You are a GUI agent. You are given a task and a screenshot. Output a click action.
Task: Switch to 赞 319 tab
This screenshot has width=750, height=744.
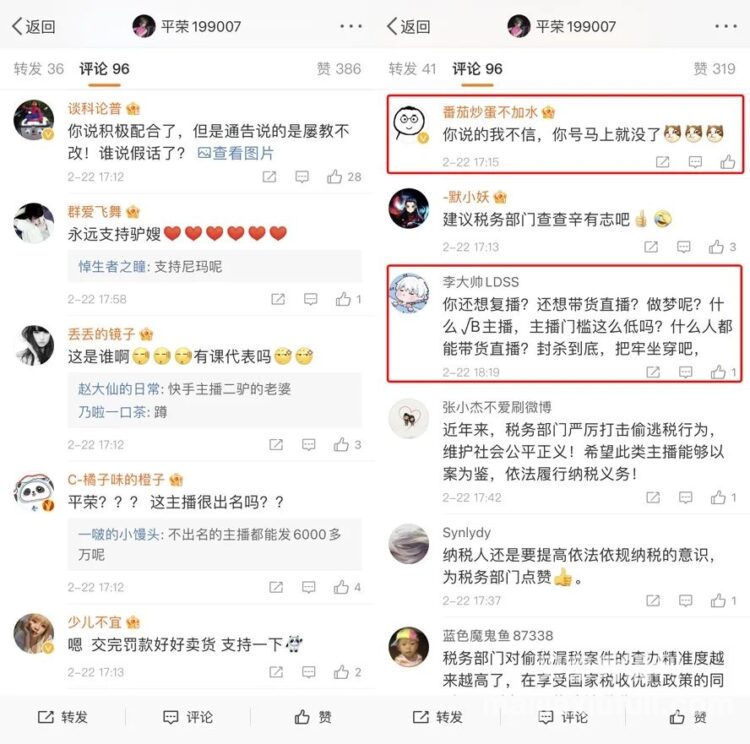coord(714,69)
